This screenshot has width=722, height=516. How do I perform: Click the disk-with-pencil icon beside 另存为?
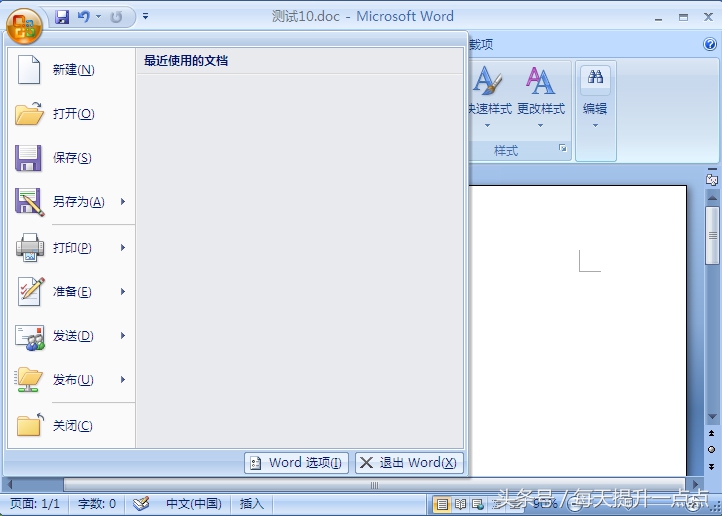click(x=29, y=202)
